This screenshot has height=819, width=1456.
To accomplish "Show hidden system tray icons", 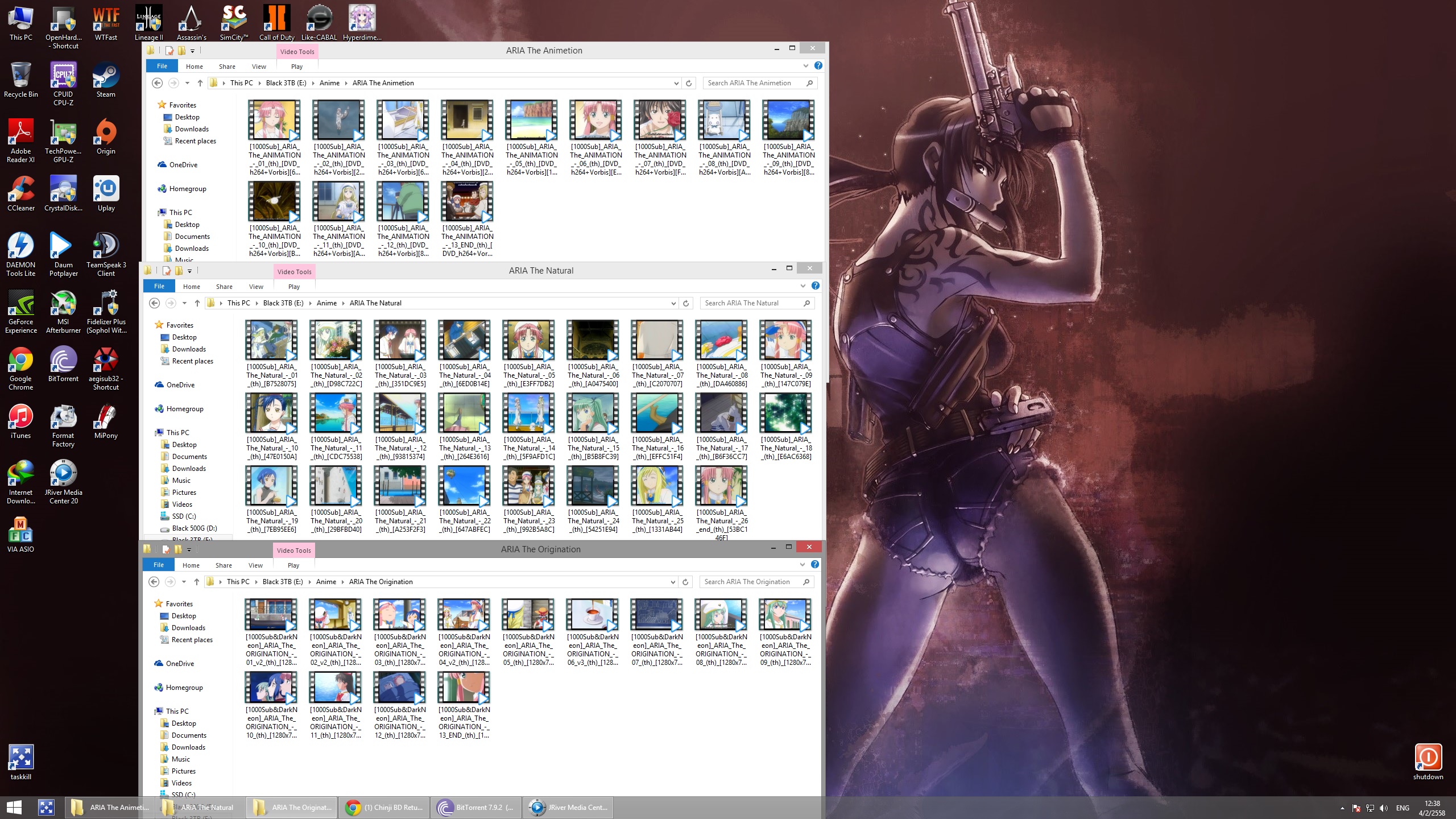I will point(1342,808).
